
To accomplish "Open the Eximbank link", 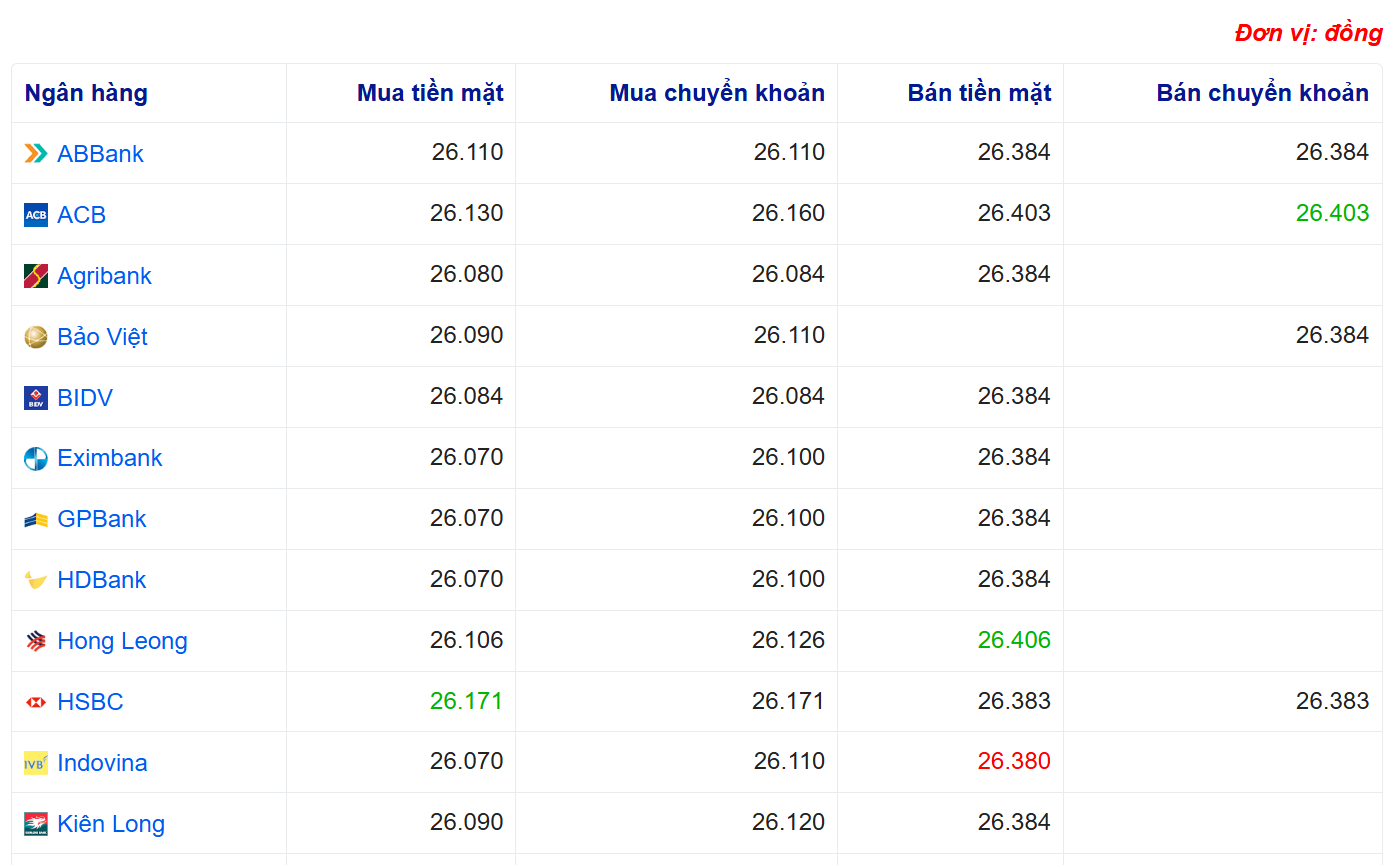I will [x=109, y=458].
